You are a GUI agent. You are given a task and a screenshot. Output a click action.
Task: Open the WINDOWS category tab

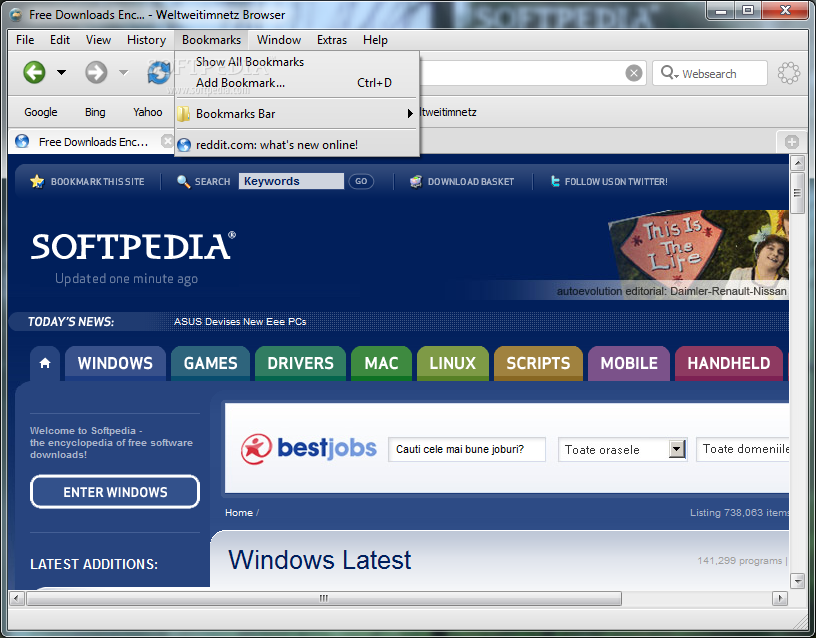[x=115, y=363]
